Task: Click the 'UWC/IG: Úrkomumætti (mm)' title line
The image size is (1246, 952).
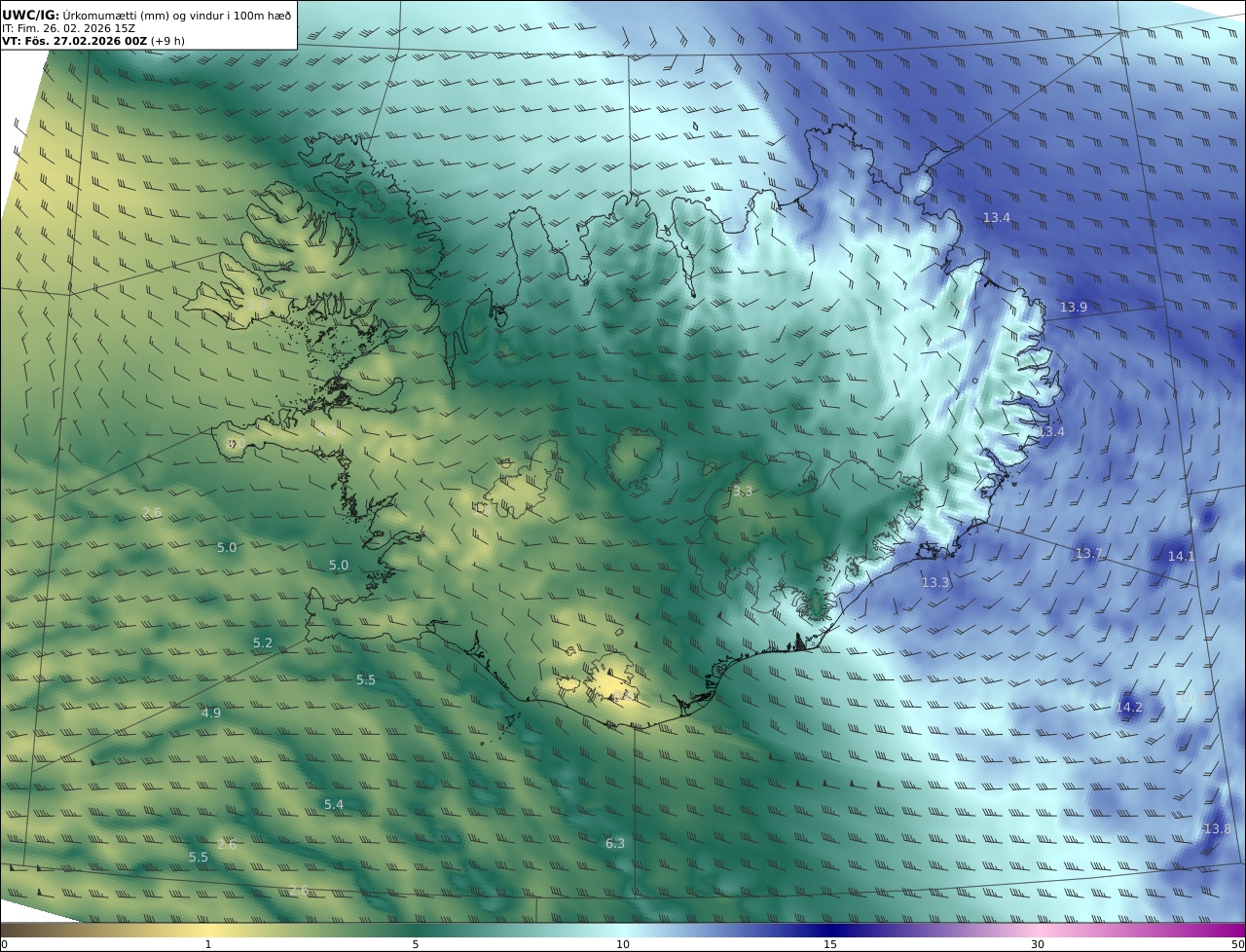Action: (x=147, y=15)
